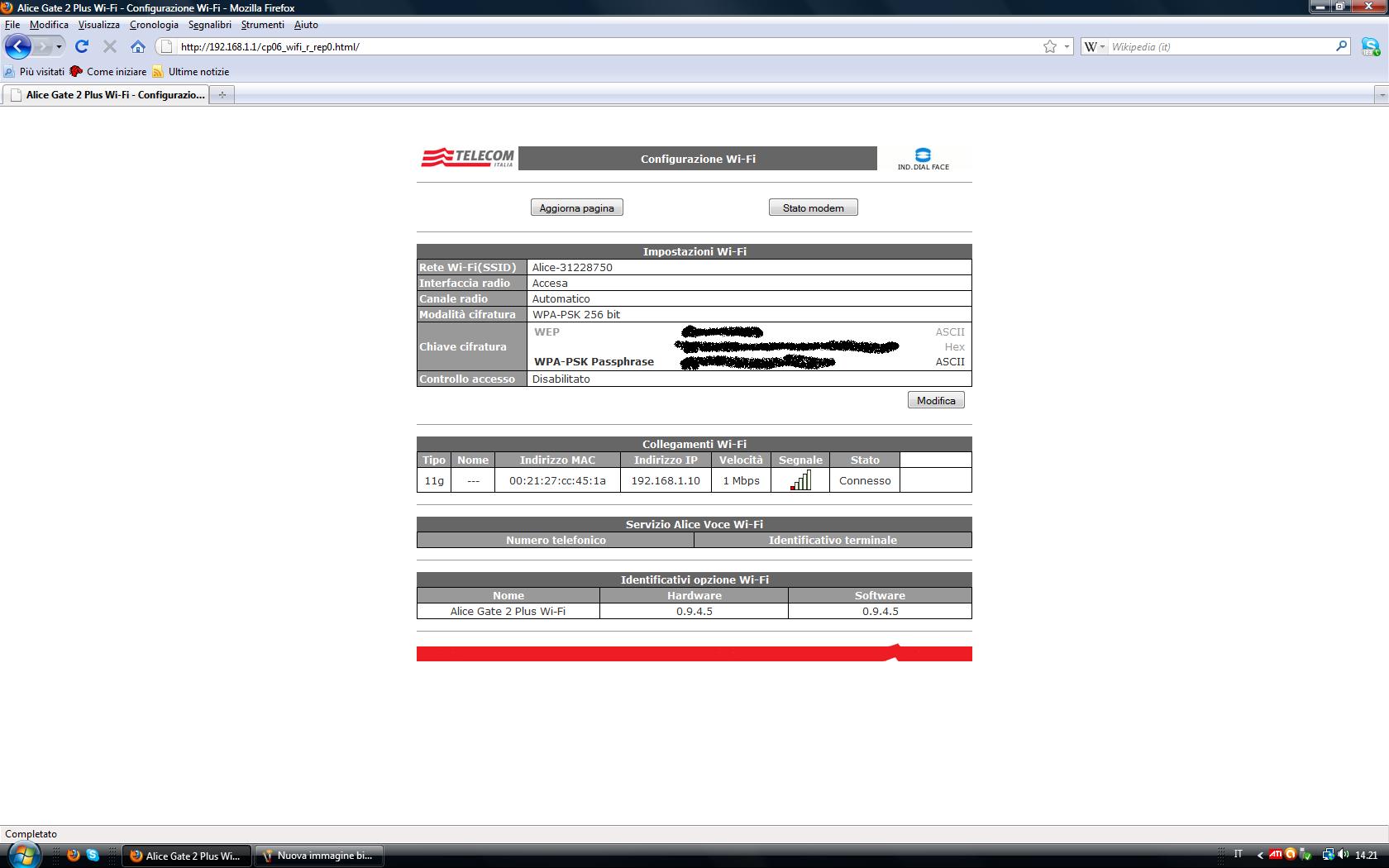Click the Automatico radio channel value
Image resolution: width=1389 pixels, height=868 pixels.
coord(561,298)
